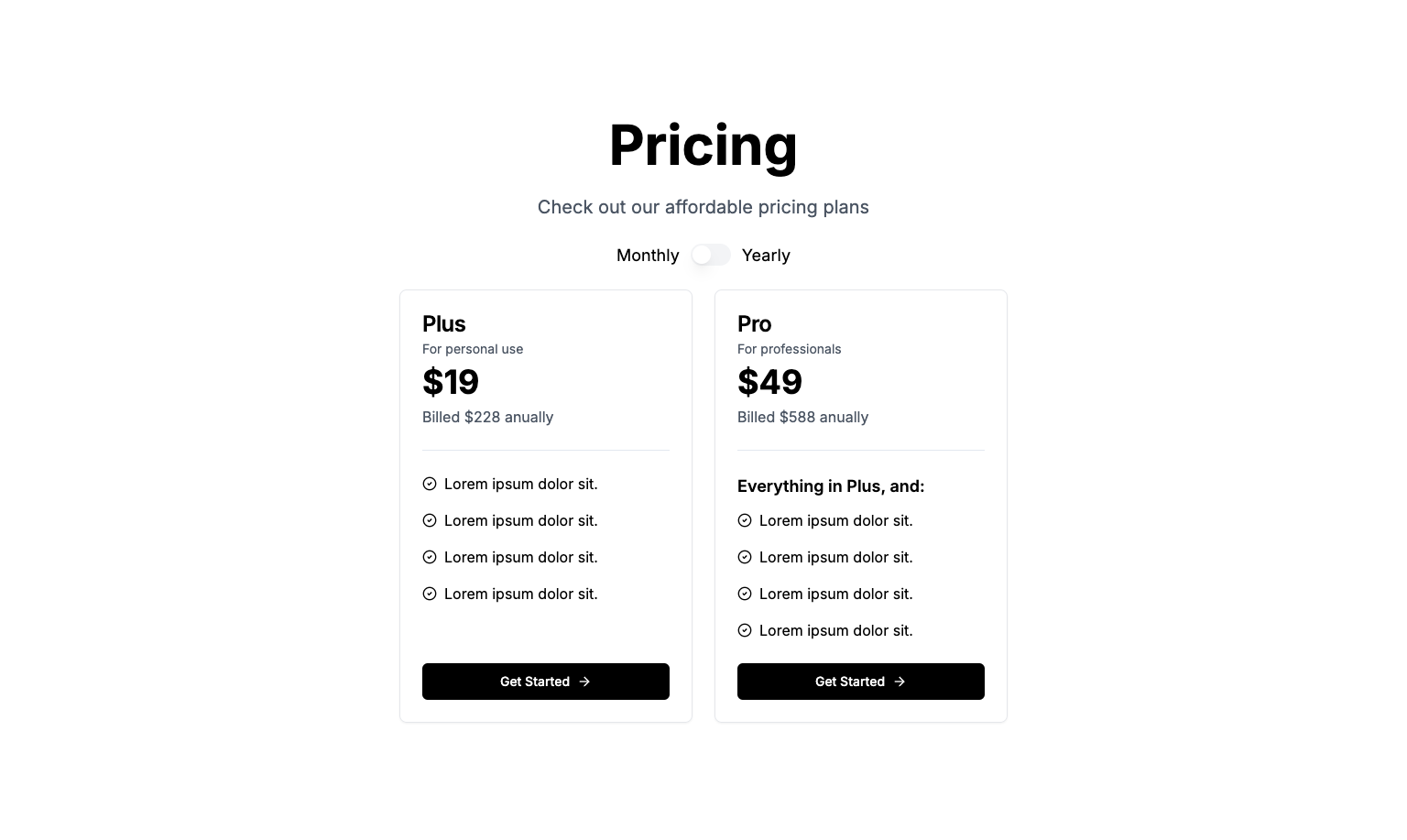Select the Yearly label
The width and height of the screenshot is (1407, 840).
tap(766, 256)
